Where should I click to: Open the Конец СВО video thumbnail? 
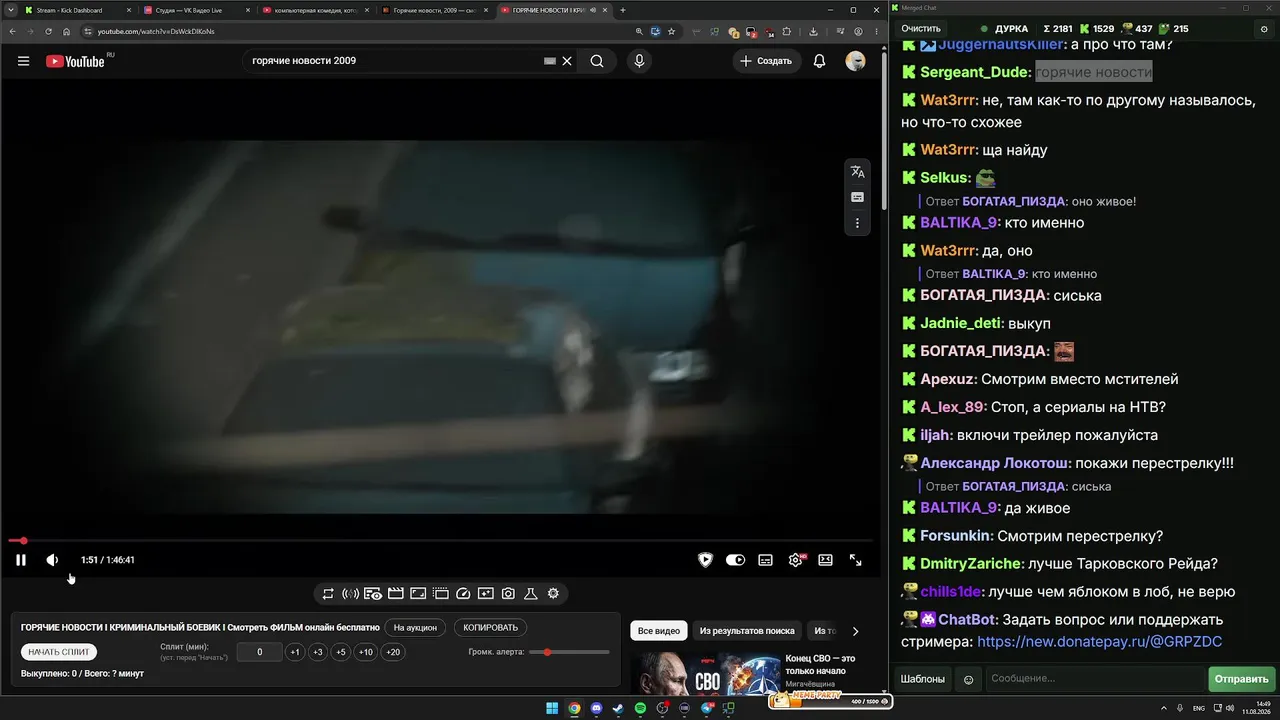pyautogui.click(x=705, y=673)
